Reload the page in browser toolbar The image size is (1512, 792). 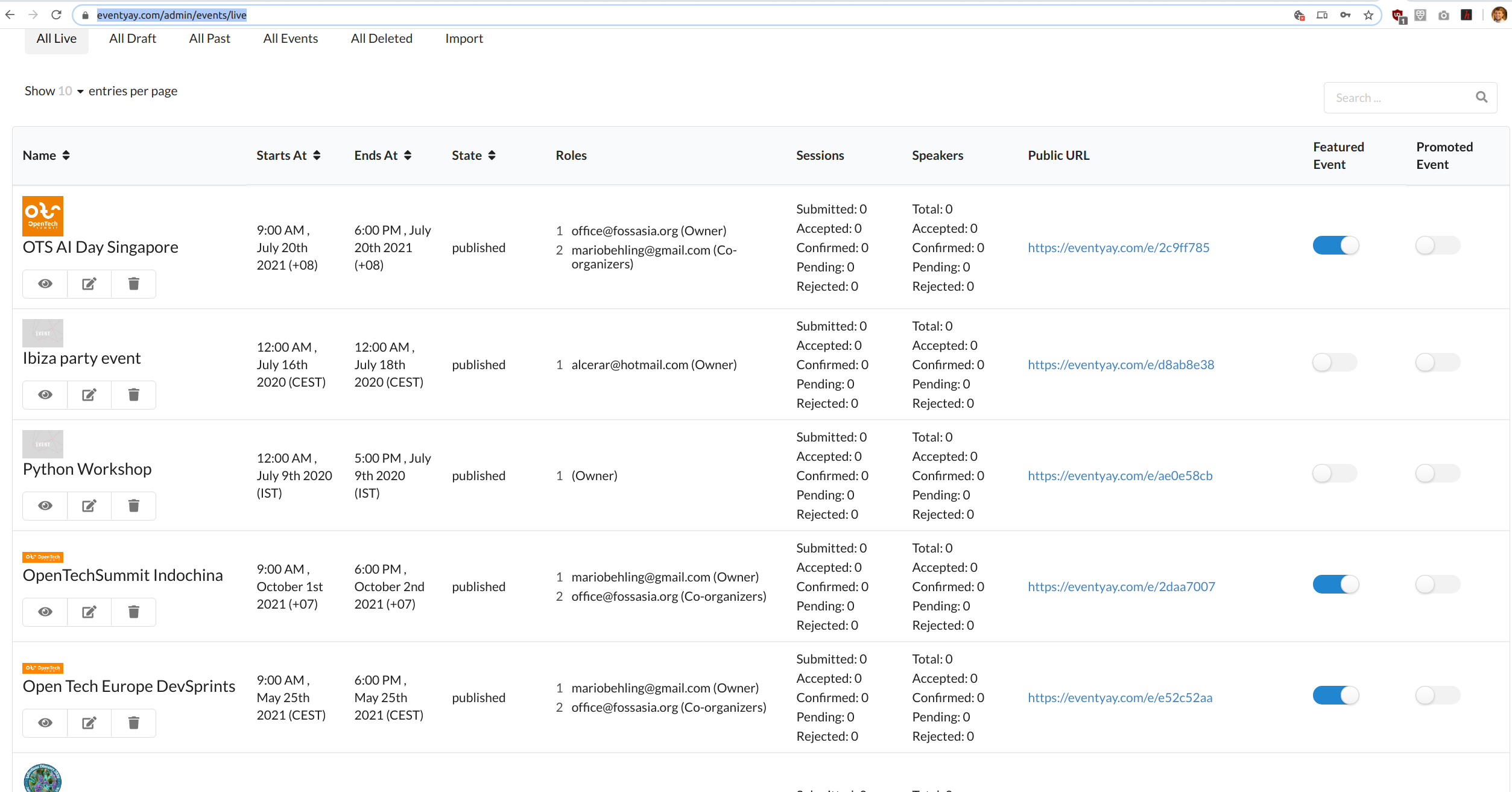56,15
